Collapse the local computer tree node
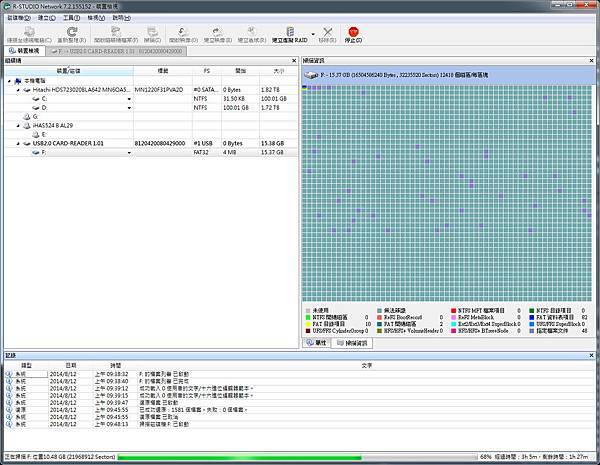 [10, 81]
